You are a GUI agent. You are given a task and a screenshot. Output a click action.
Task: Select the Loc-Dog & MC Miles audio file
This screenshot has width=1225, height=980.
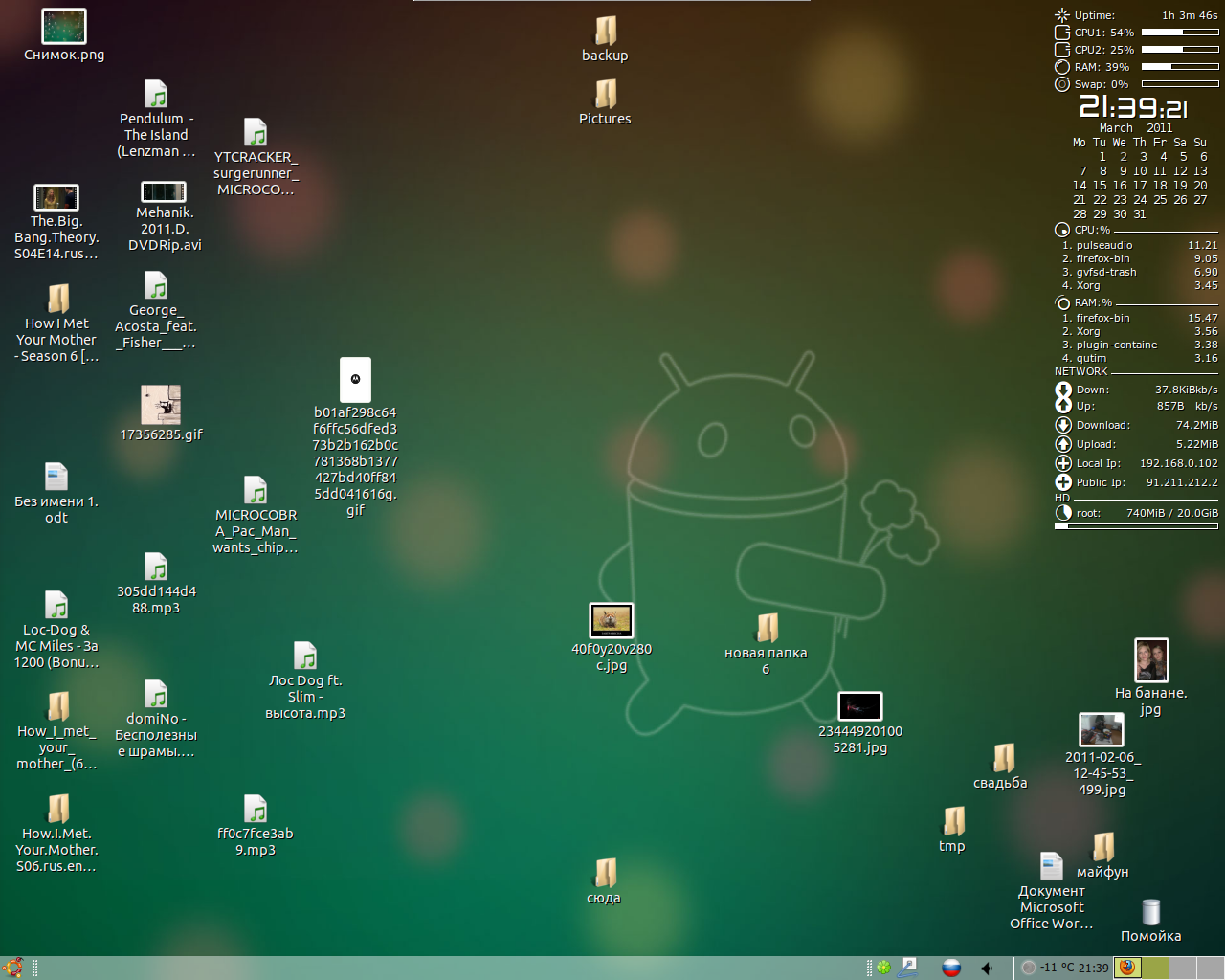tap(56, 630)
